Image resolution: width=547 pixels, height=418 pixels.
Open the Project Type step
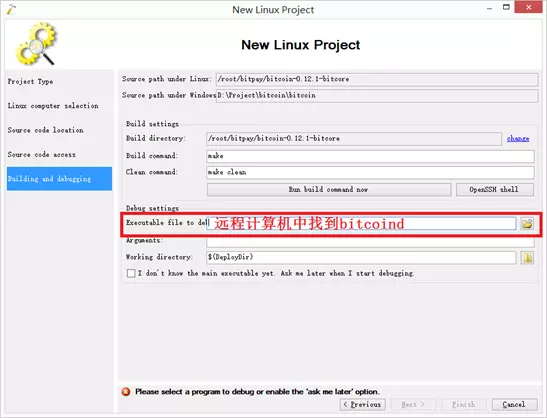(x=30, y=81)
